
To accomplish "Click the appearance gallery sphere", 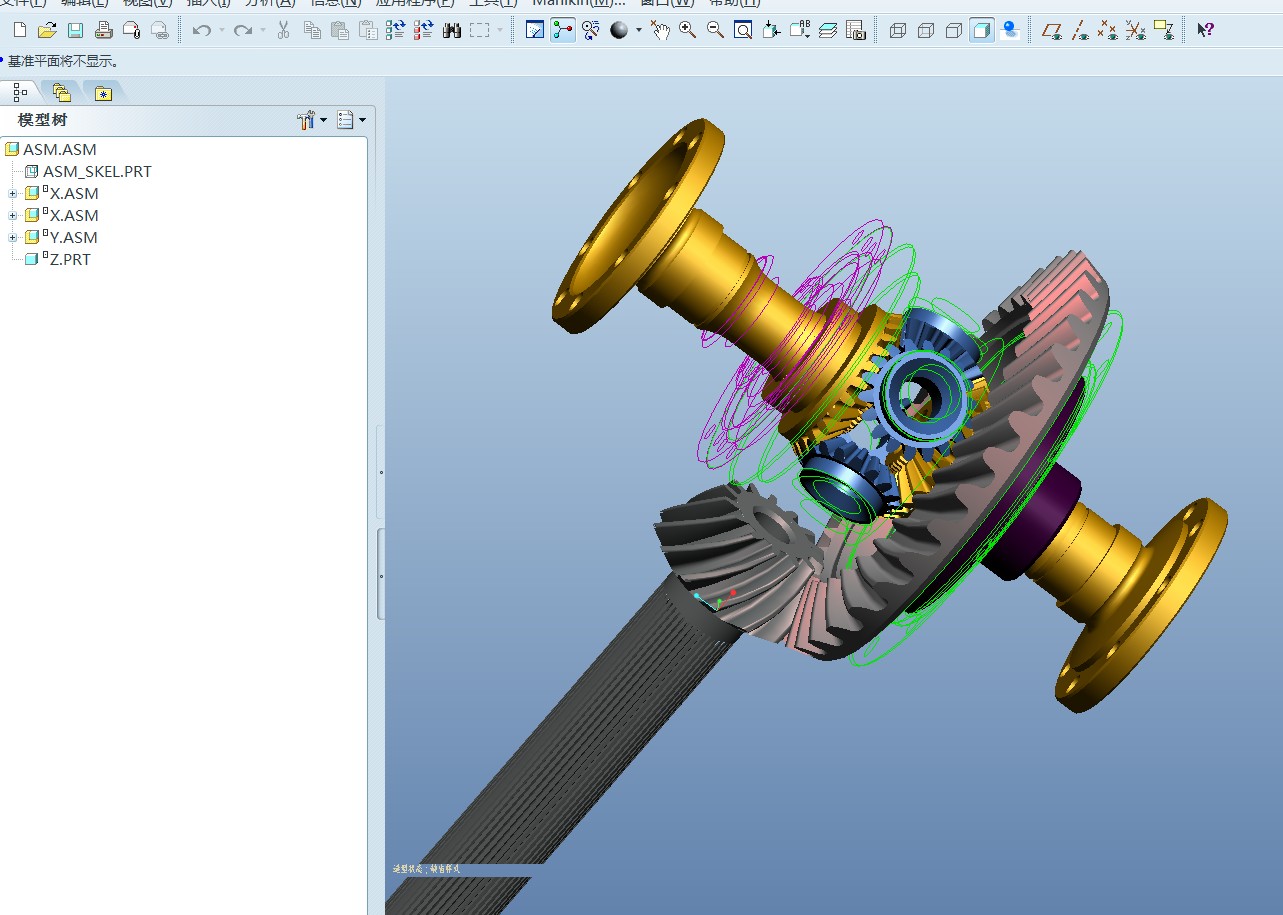I will point(619,30).
